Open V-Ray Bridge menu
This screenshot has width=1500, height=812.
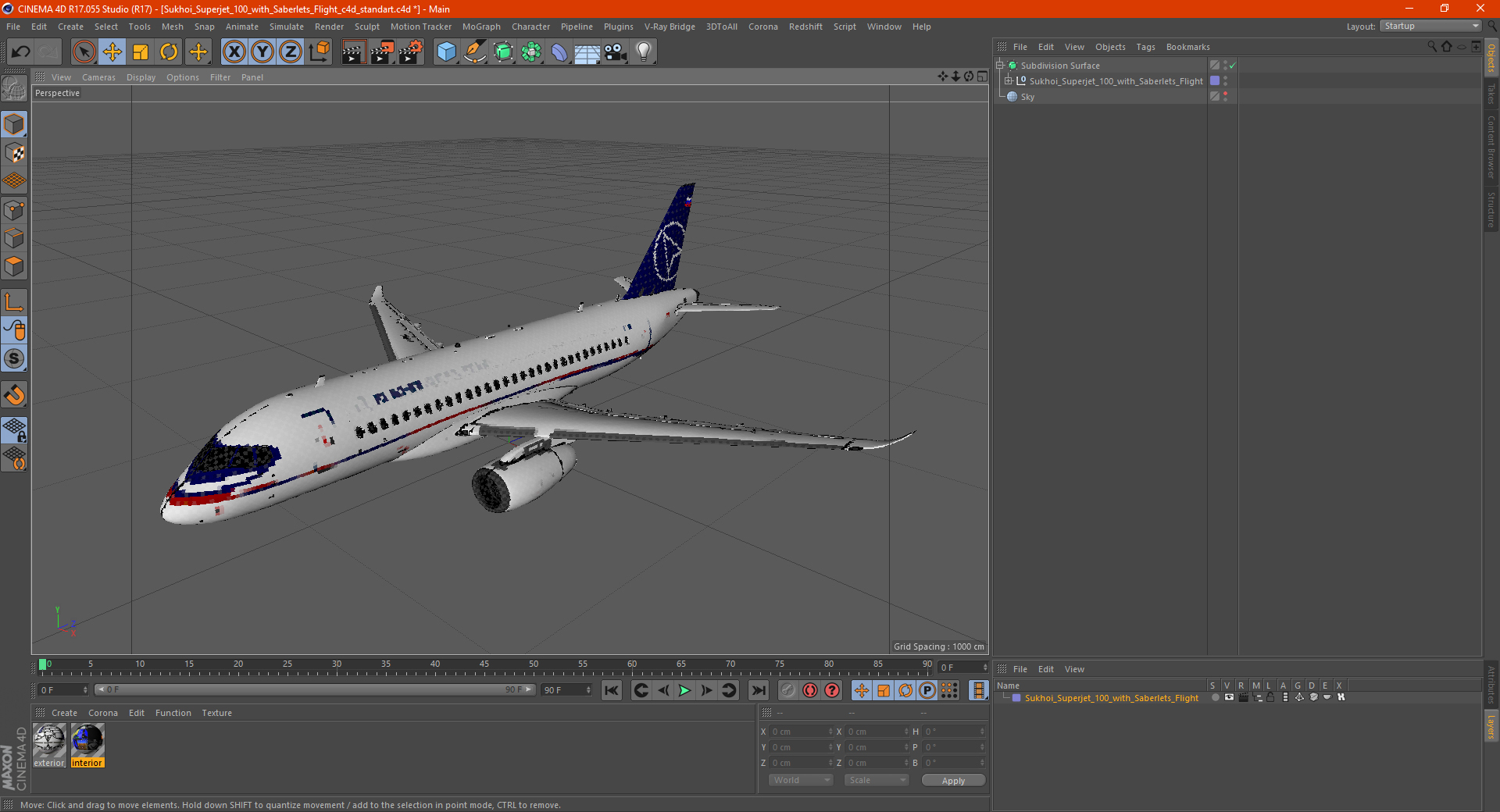[x=670, y=27]
